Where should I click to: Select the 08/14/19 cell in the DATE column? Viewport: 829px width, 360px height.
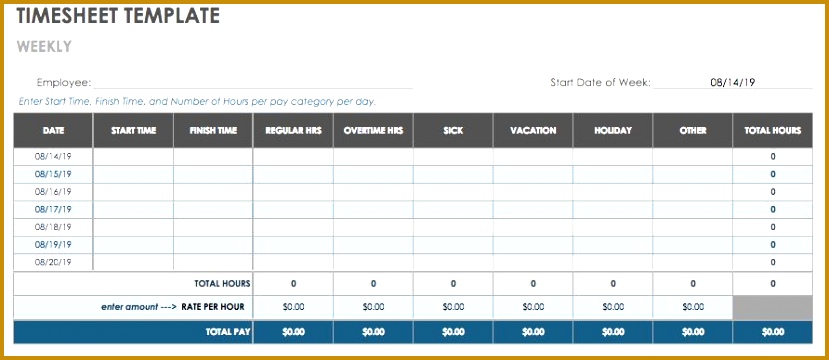point(53,156)
